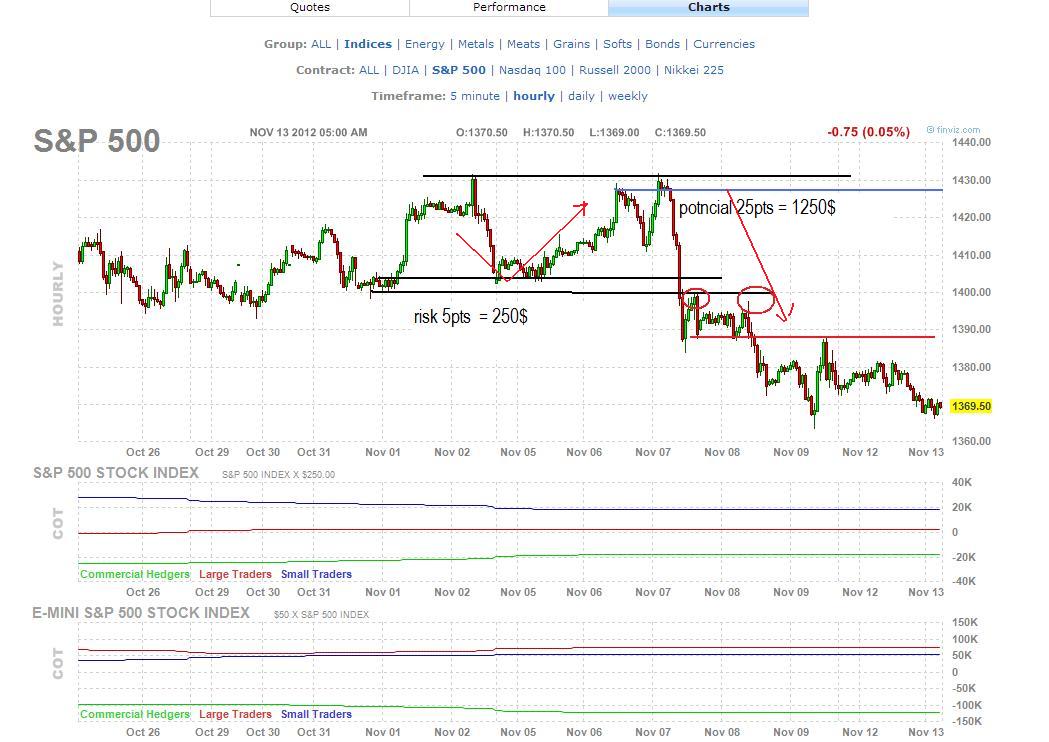This screenshot has height=742, width=1049.
Task: Select the S&P 500 contract link
Action: pyautogui.click(x=459, y=70)
